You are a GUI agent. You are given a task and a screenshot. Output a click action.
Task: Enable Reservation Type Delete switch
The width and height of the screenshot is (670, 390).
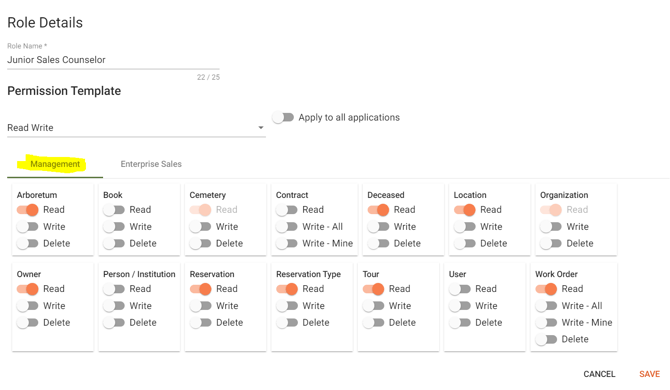(287, 323)
